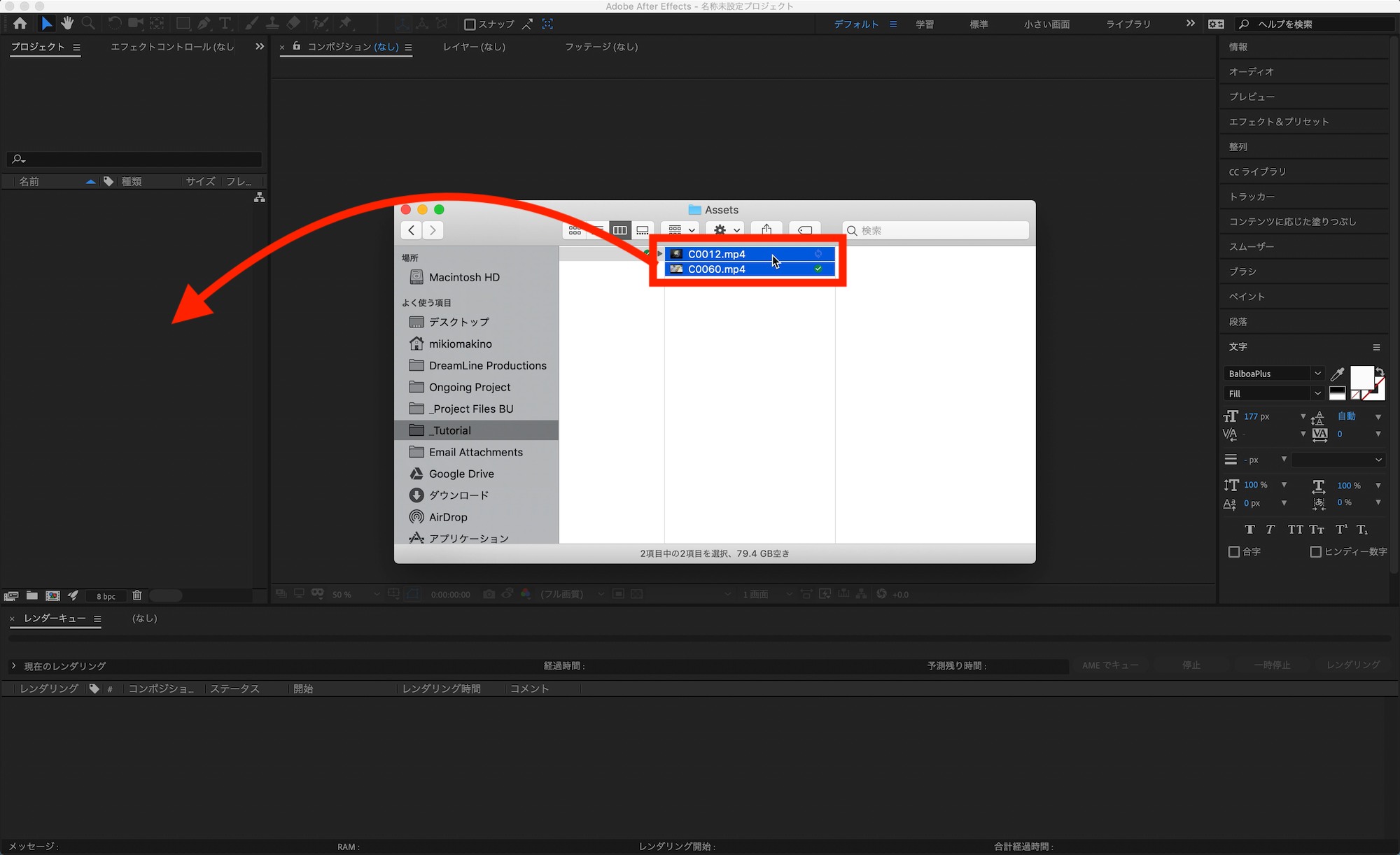The width and height of the screenshot is (1400, 855).
Task: Select the Hand tool
Action: click(67, 24)
